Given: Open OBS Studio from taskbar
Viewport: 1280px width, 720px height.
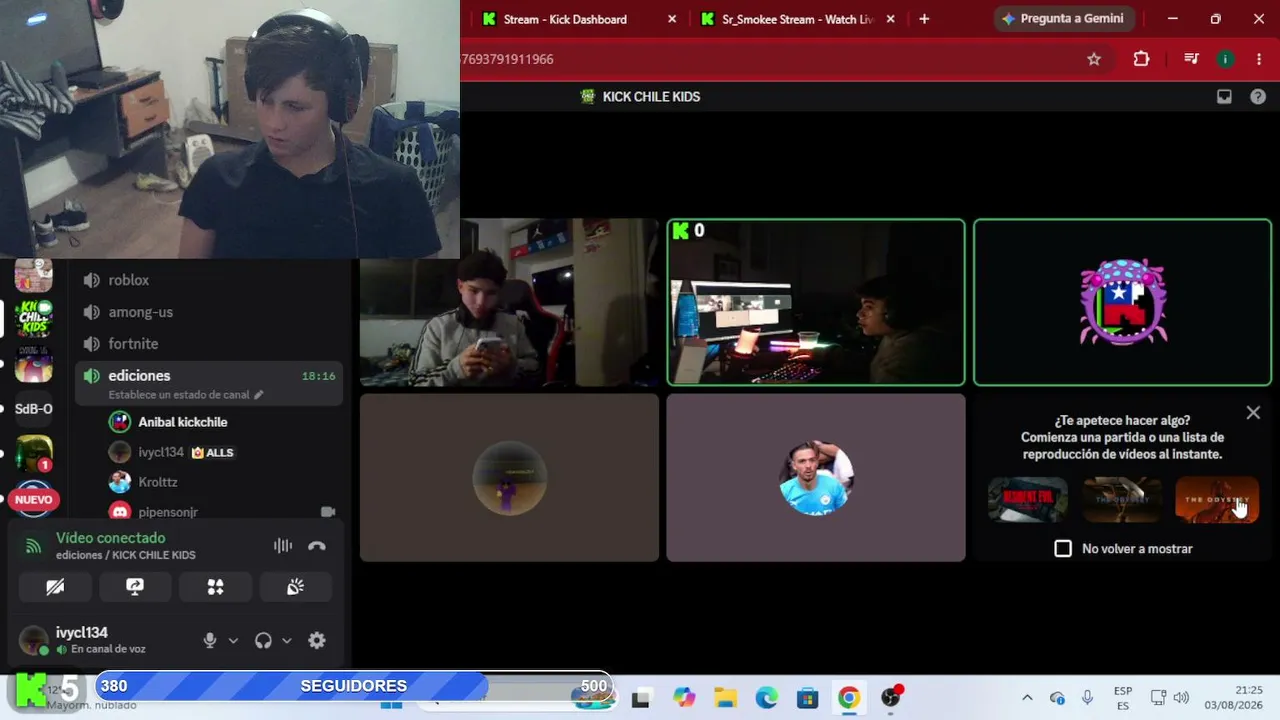Looking at the screenshot, I should click(x=890, y=698).
